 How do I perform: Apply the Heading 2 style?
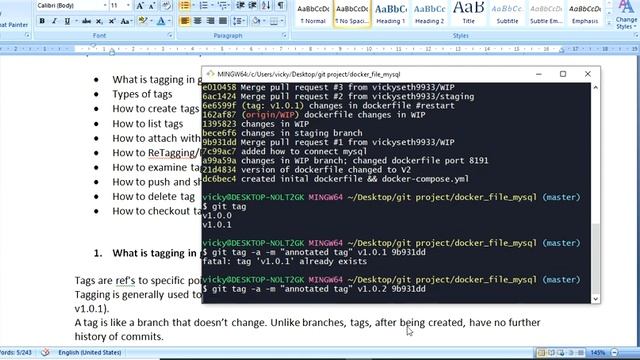click(x=429, y=13)
